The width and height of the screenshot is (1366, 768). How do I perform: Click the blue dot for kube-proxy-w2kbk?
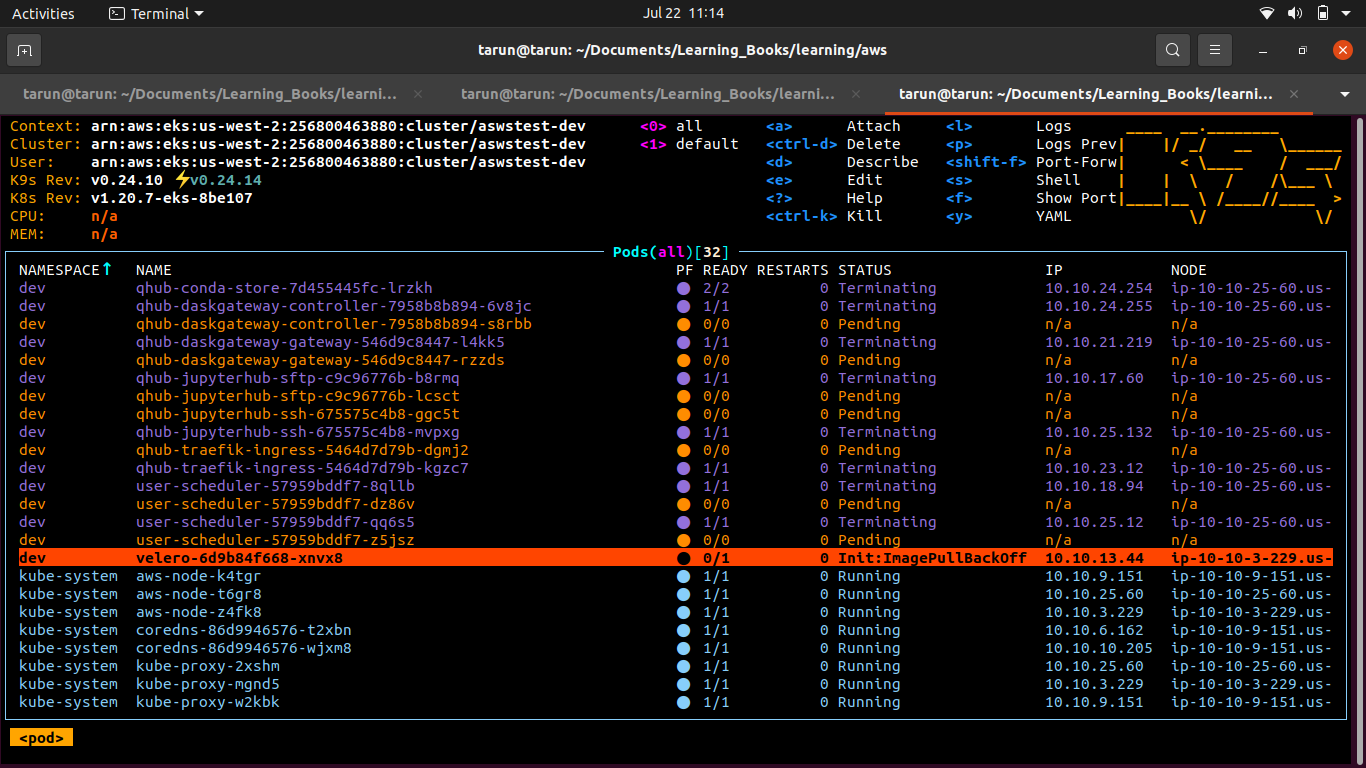[x=684, y=702]
